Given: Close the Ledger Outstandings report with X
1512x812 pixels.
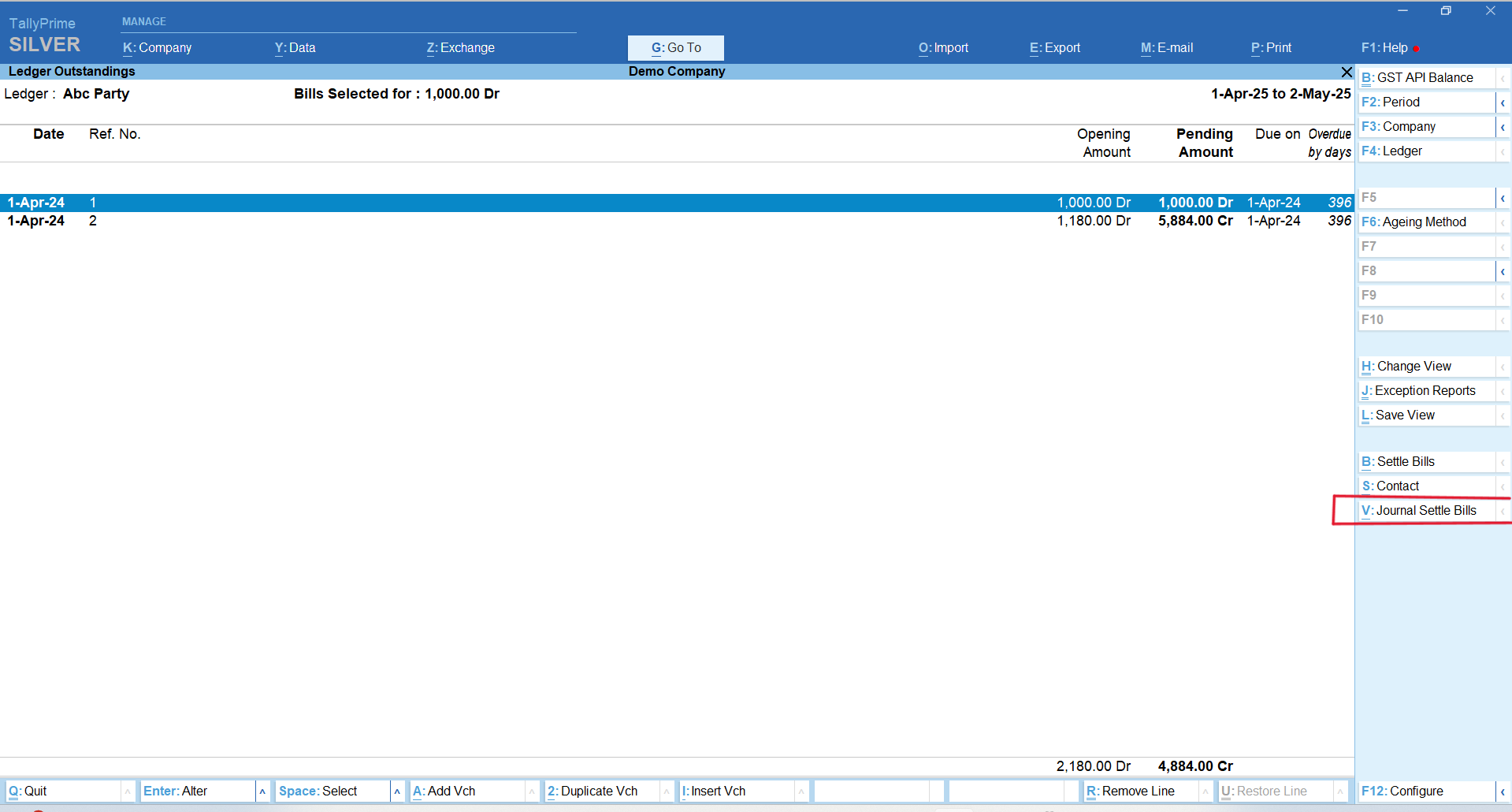Looking at the screenshot, I should (x=1347, y=72).
